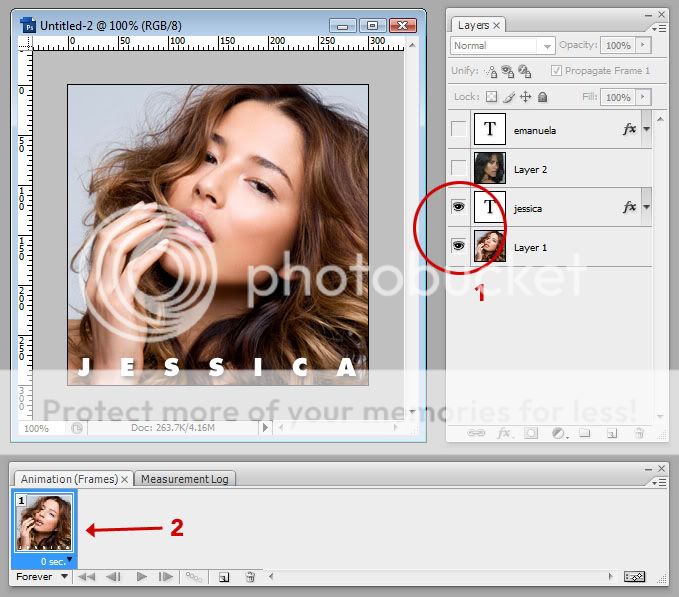The image size is (679, 597).
Task: Click the lock image pixels brush icon
Action: tap(508, 97)
